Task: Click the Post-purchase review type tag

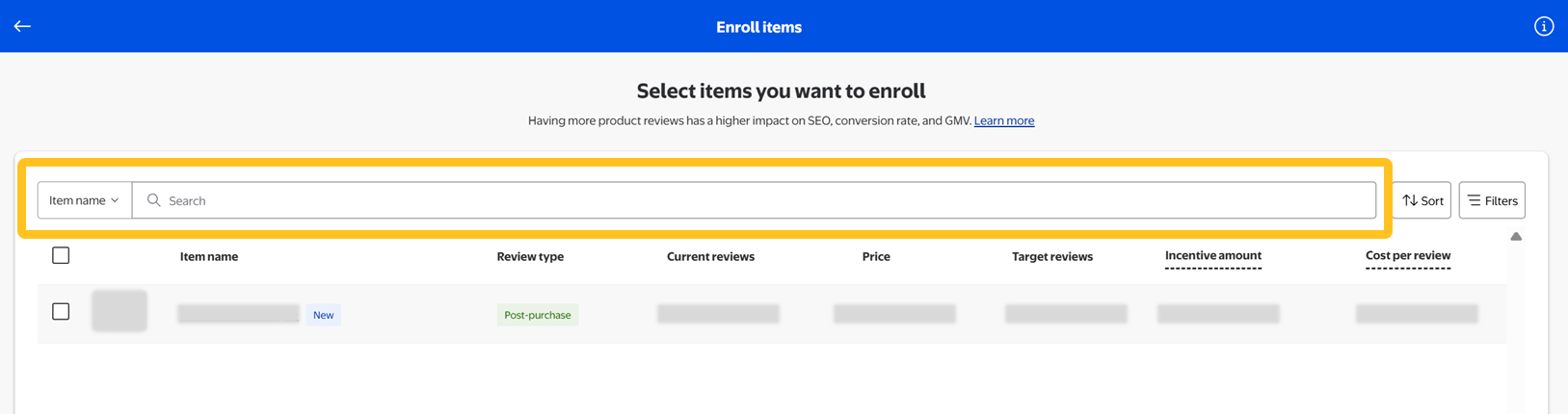Action: tap(537, 315)
